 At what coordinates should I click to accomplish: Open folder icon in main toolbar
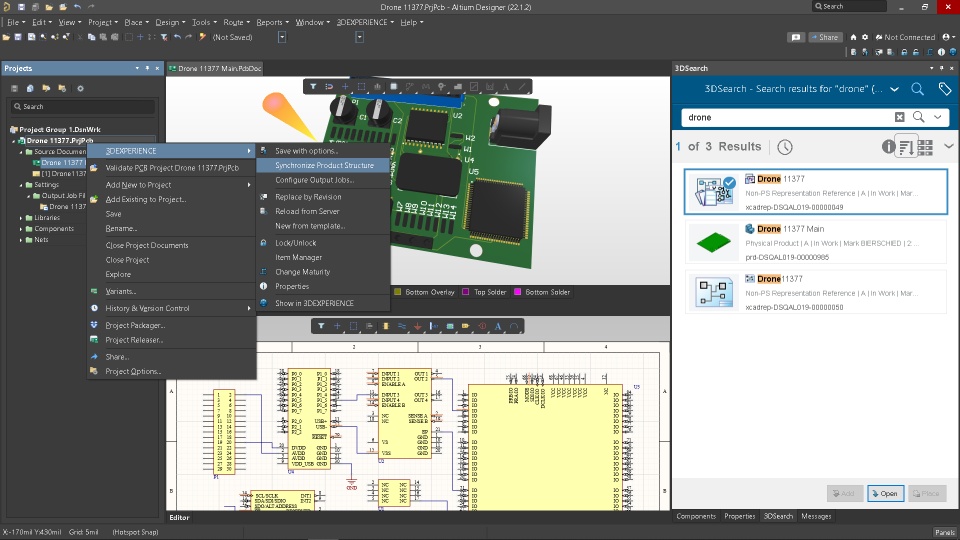tap(6, 37)
